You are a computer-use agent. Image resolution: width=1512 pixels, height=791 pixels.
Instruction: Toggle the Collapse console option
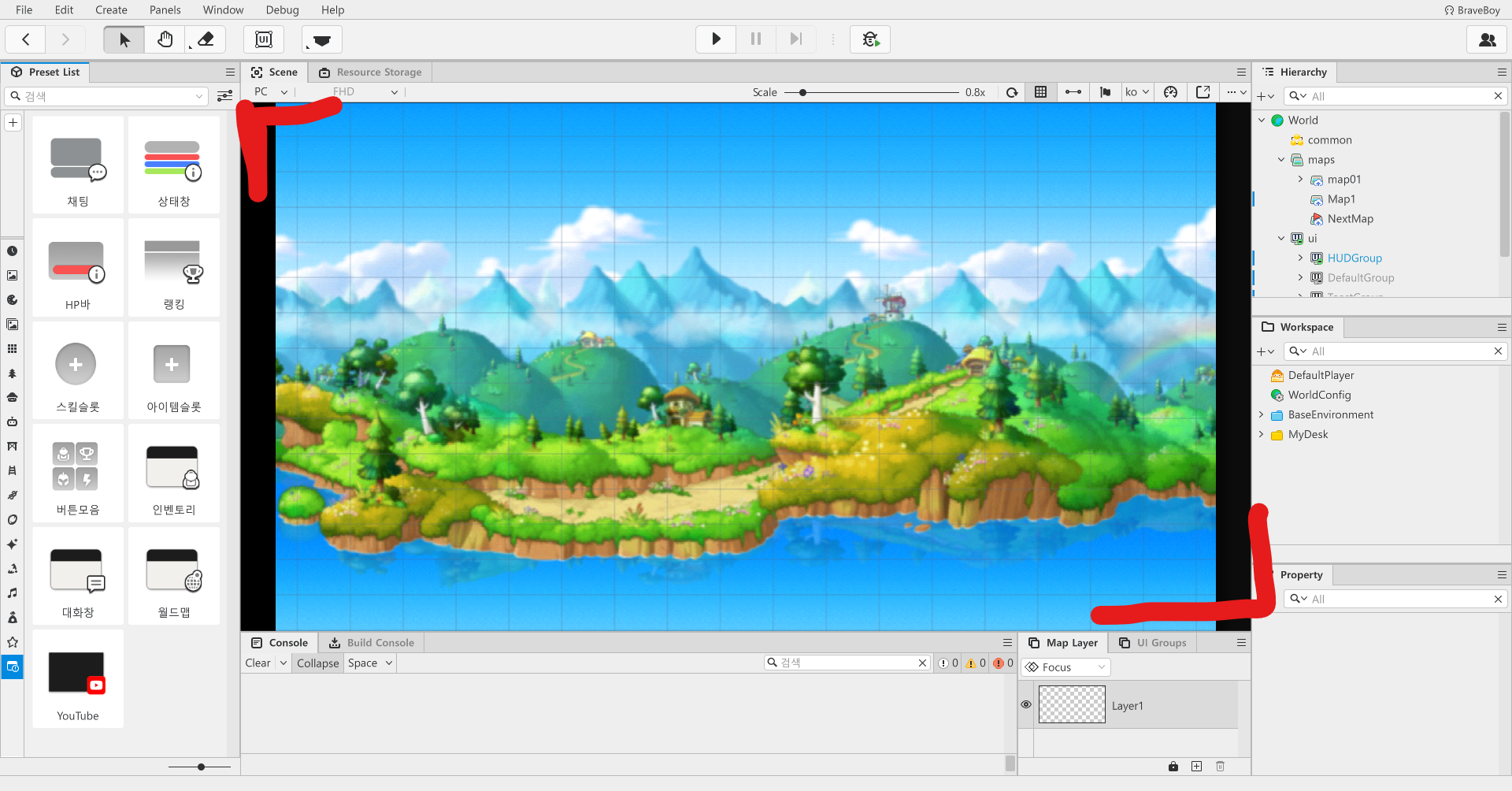tap(317, 663)
